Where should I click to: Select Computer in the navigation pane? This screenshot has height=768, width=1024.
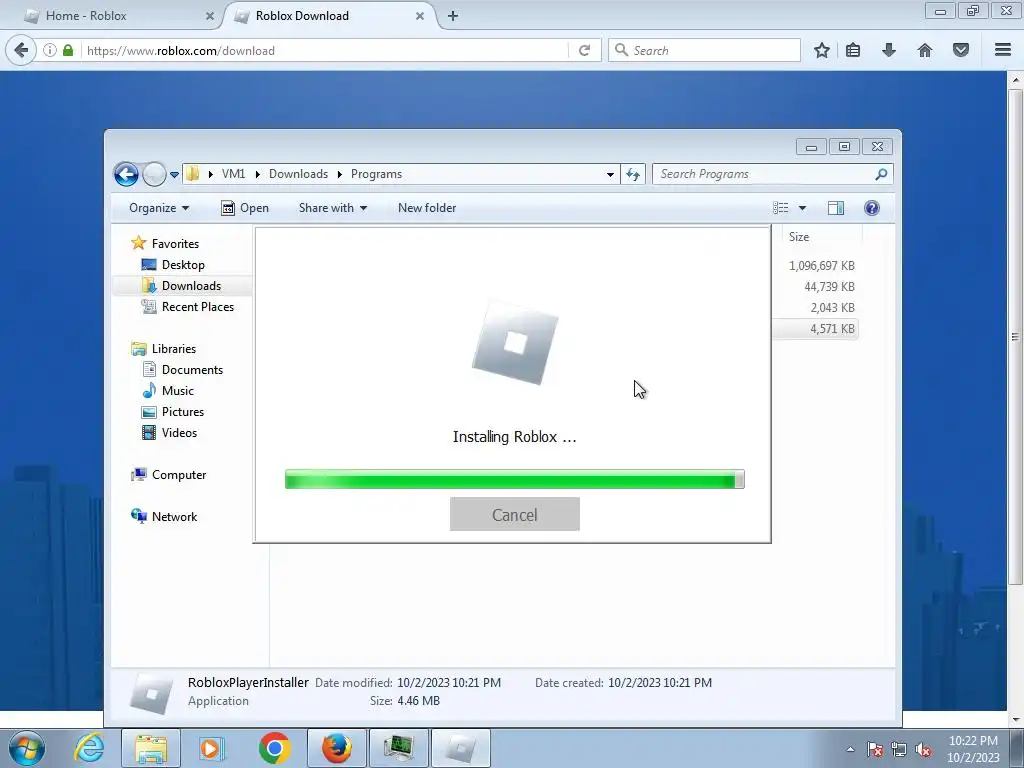coord(179,475)
